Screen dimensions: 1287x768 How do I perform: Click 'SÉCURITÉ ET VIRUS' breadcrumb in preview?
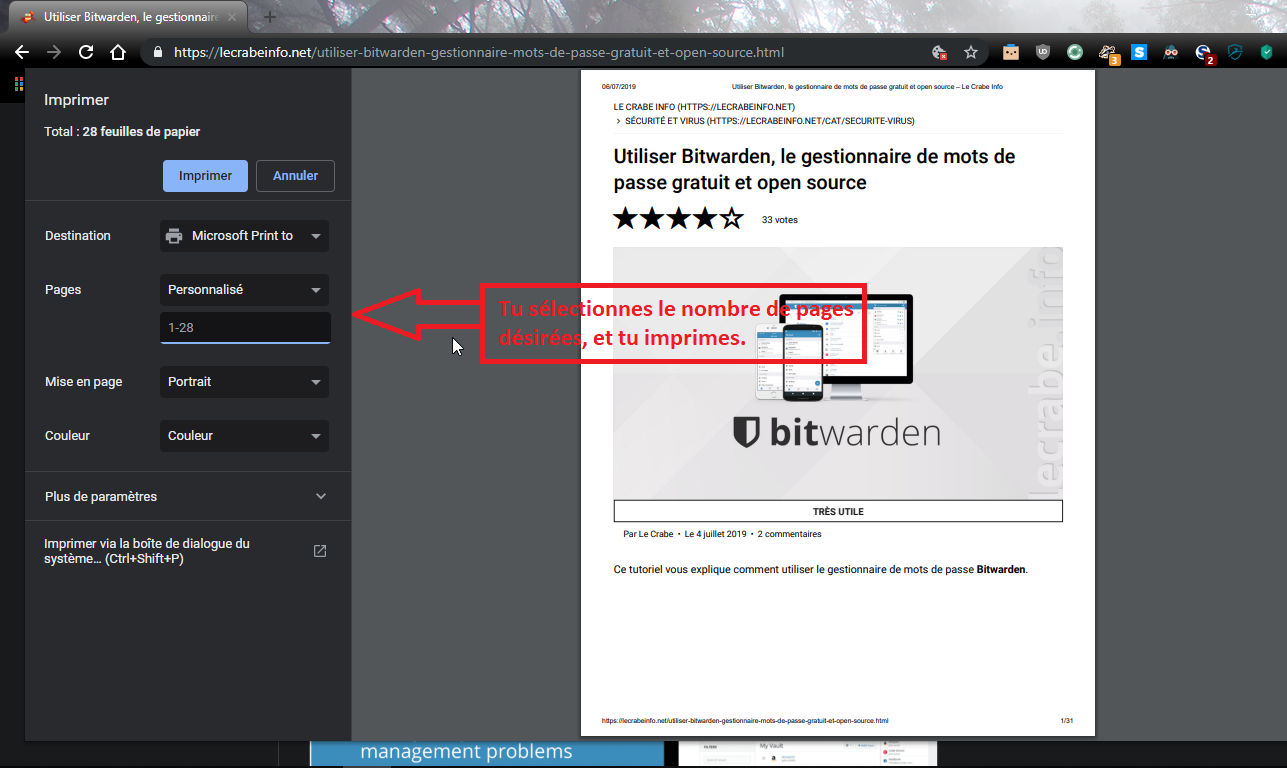click(770, 121)
